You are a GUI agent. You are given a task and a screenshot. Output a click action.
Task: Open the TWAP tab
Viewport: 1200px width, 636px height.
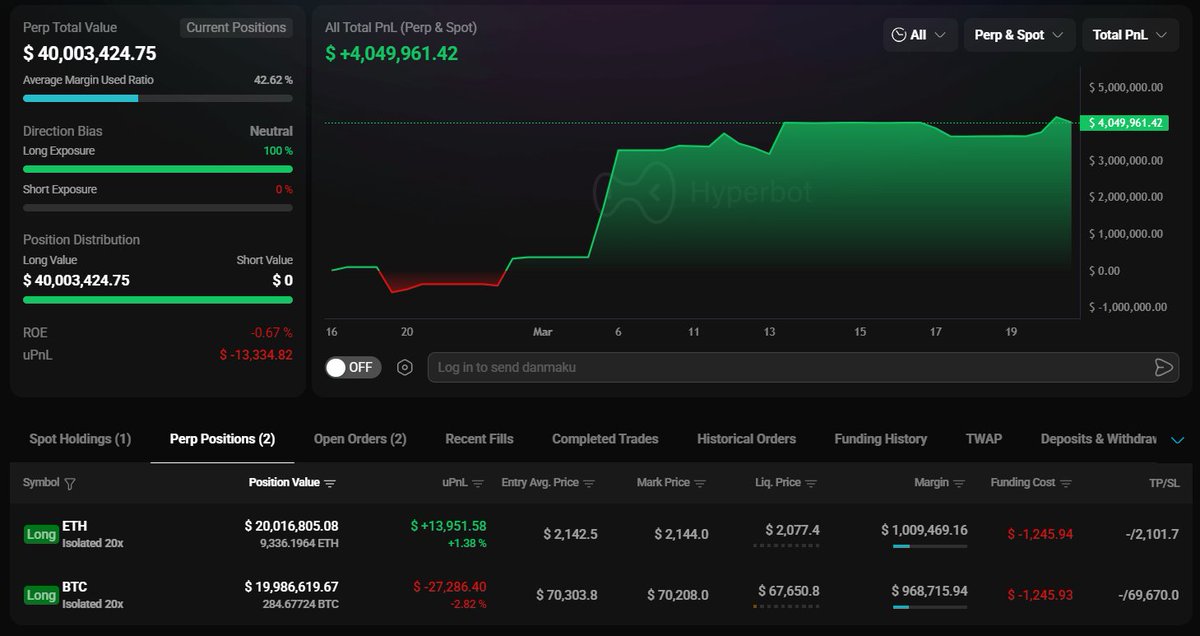(x=984, y=439)
